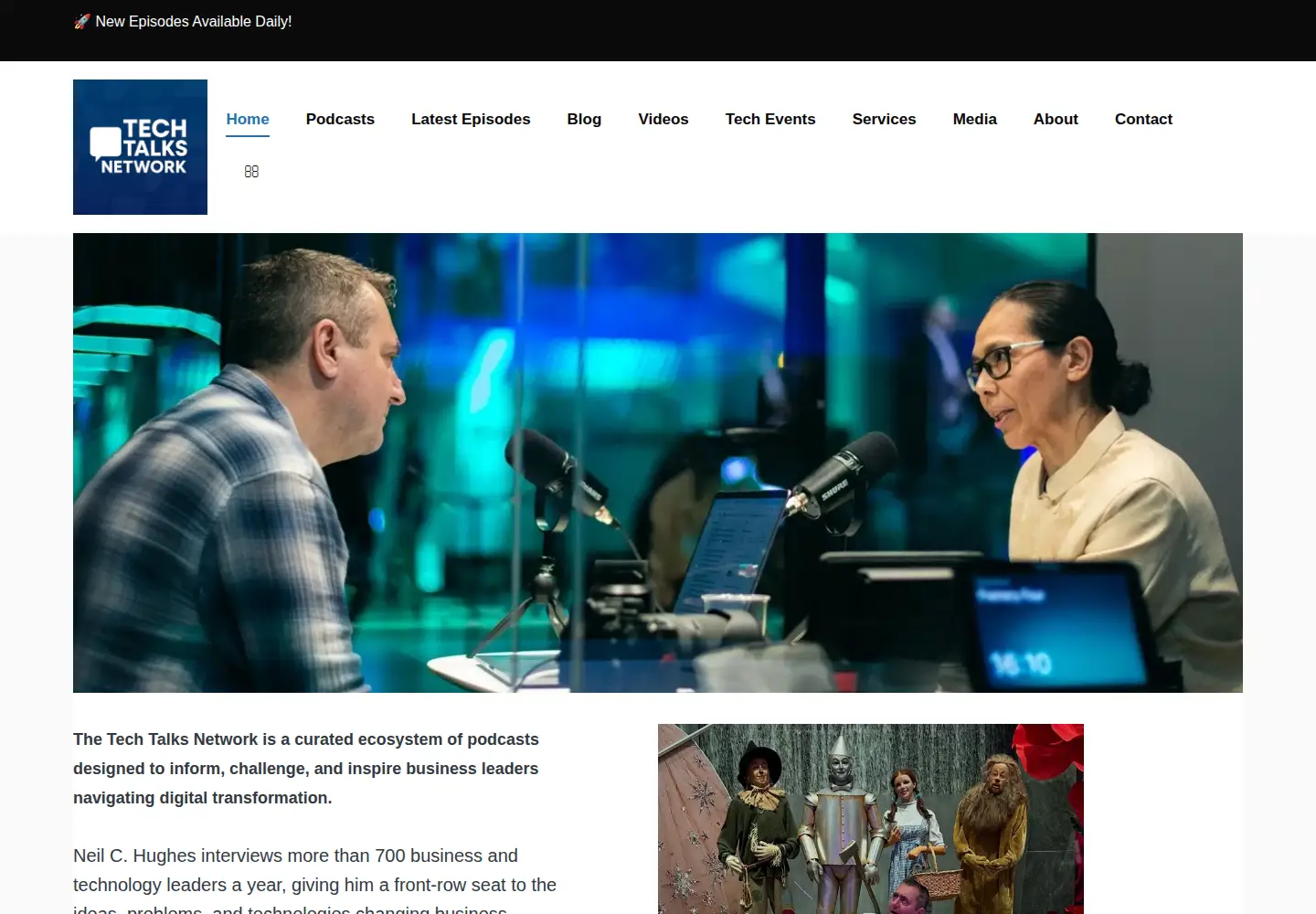Open the small grid icon below Home
The height and width of the screenshot is (914, 1316).
pyautogui.click(x=251, y=171)
